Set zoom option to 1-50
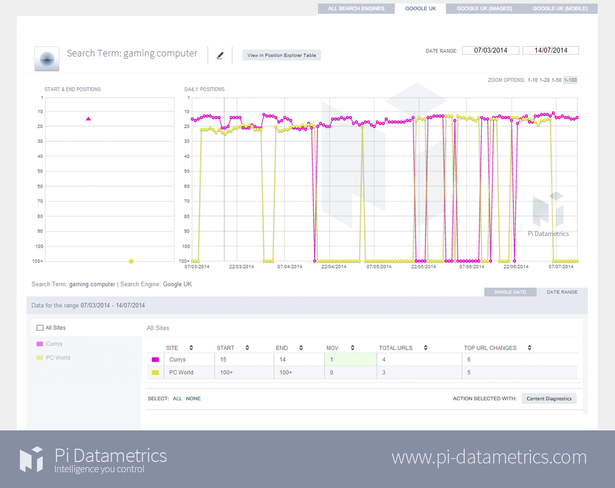Image resolution: width=615 pixels, height=488 pixels. 556,80
